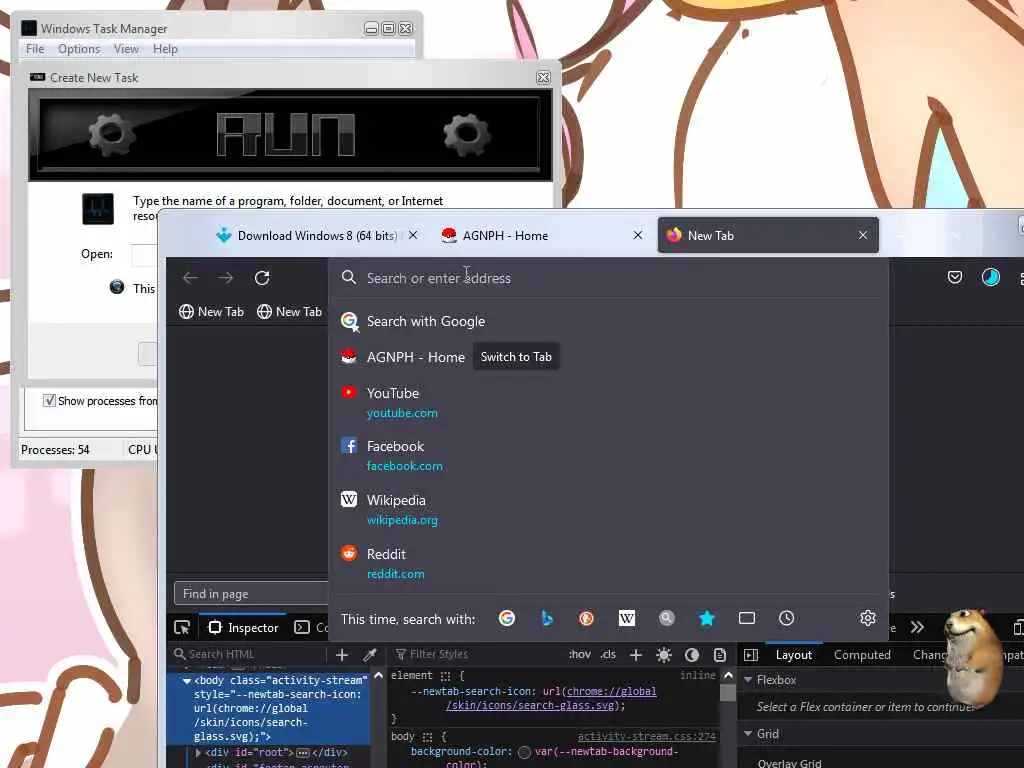Viewport: 1024px width, 768px height.
Task: Open the Computed sidebar tab
Action: click(x=862, y=654)
